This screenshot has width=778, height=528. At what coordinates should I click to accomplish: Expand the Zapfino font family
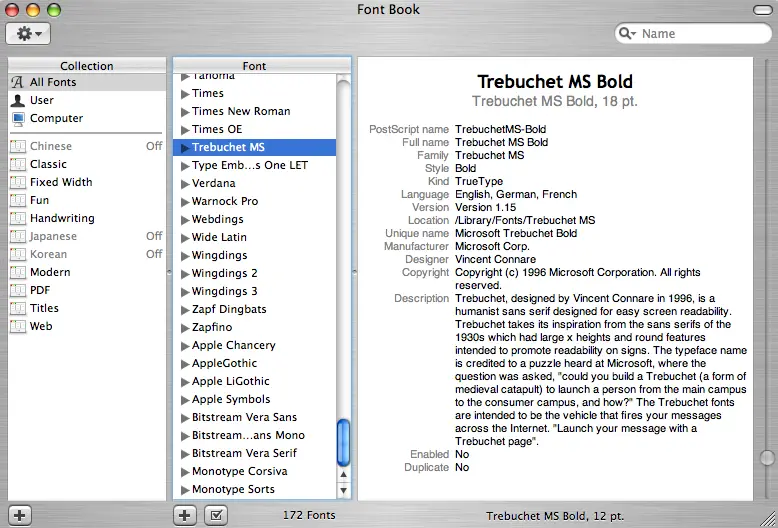click(185, 328)
